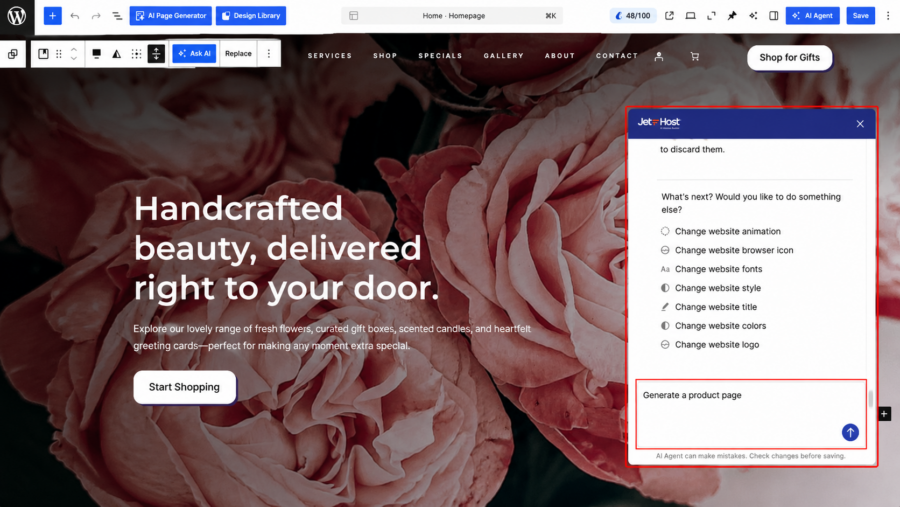Screen dimensions: 900x507
Task: Open the SPECIALS nav item
Action: coord(440,56)
